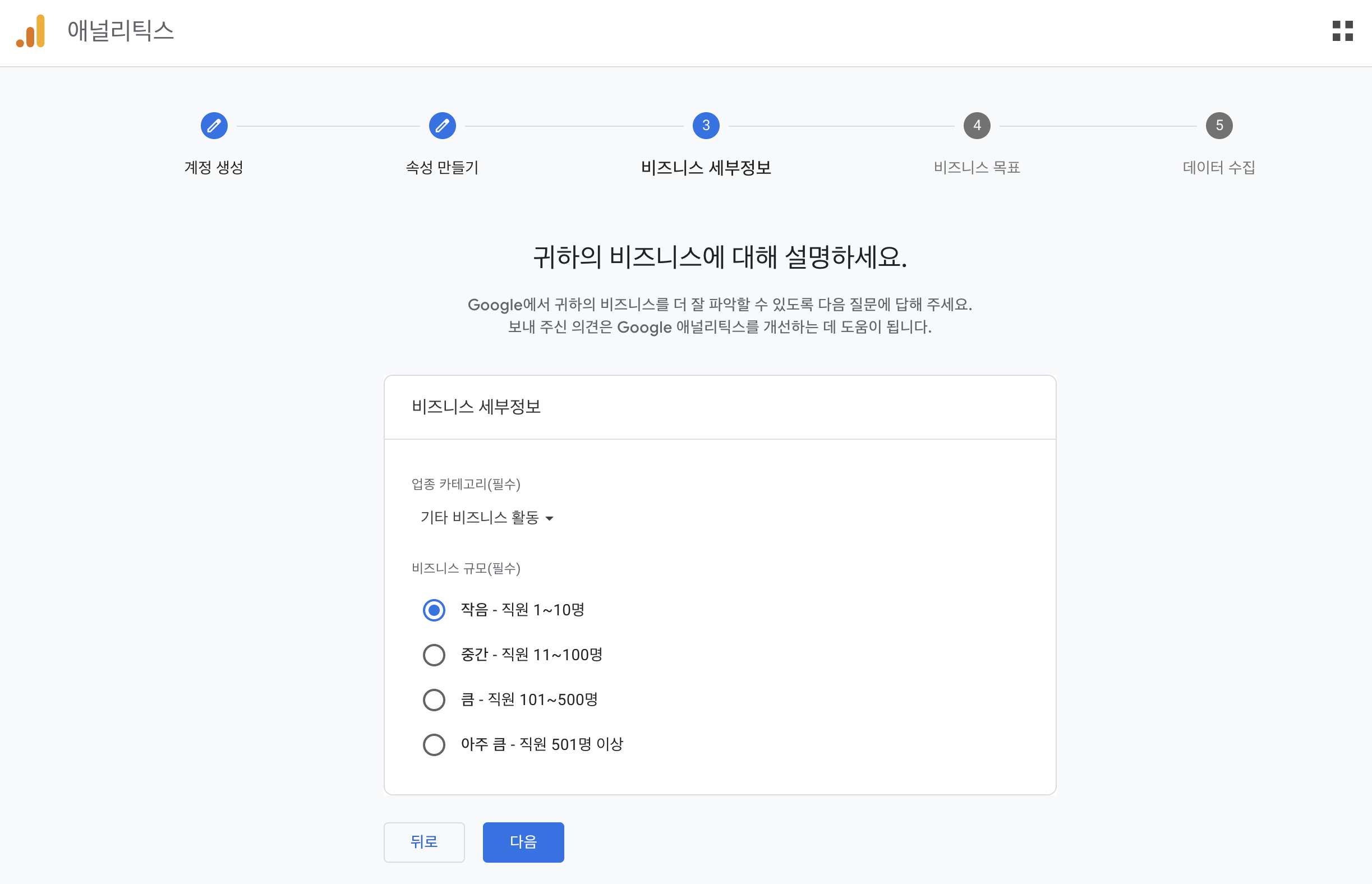
Task: Click the 데이터 수집 step label
Action: (x=1219, y=168)
